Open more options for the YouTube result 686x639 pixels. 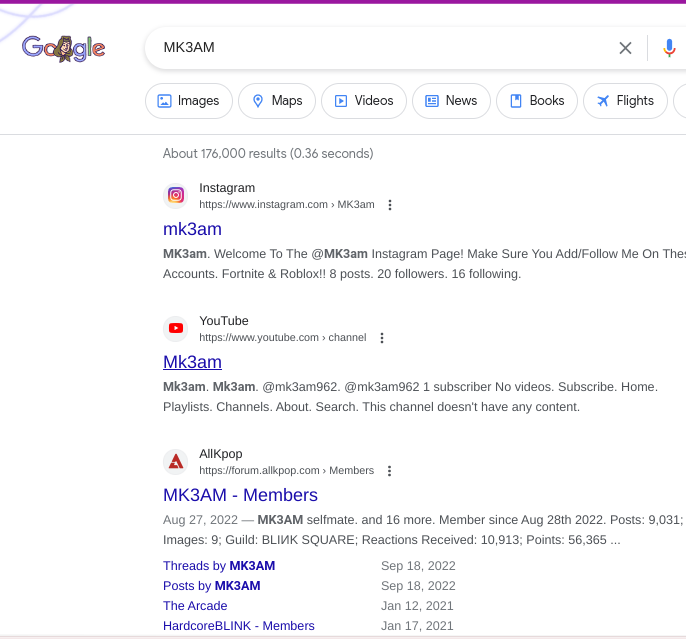point(382,338)
